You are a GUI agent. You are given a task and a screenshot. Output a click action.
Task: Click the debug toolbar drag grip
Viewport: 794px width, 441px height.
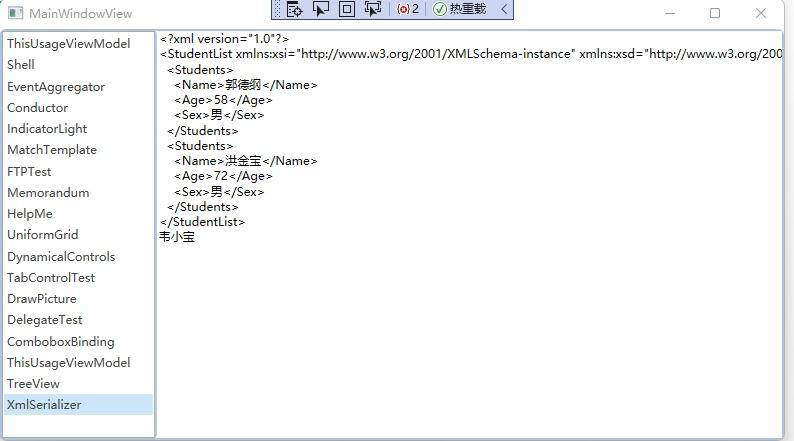tap(277, 9)
